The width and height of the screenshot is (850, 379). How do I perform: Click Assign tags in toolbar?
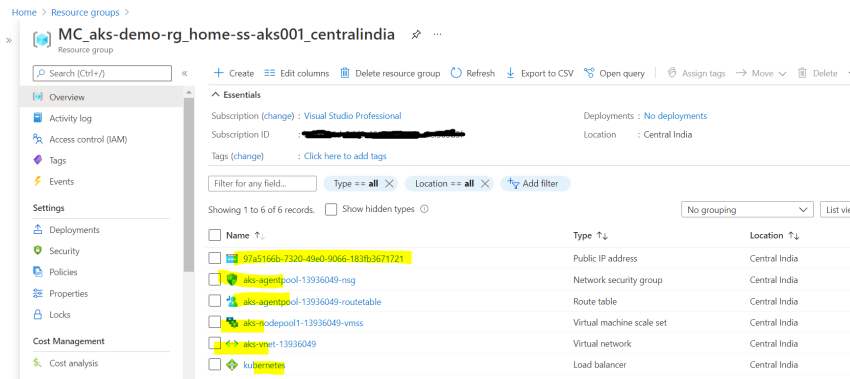tap(696, 73)
